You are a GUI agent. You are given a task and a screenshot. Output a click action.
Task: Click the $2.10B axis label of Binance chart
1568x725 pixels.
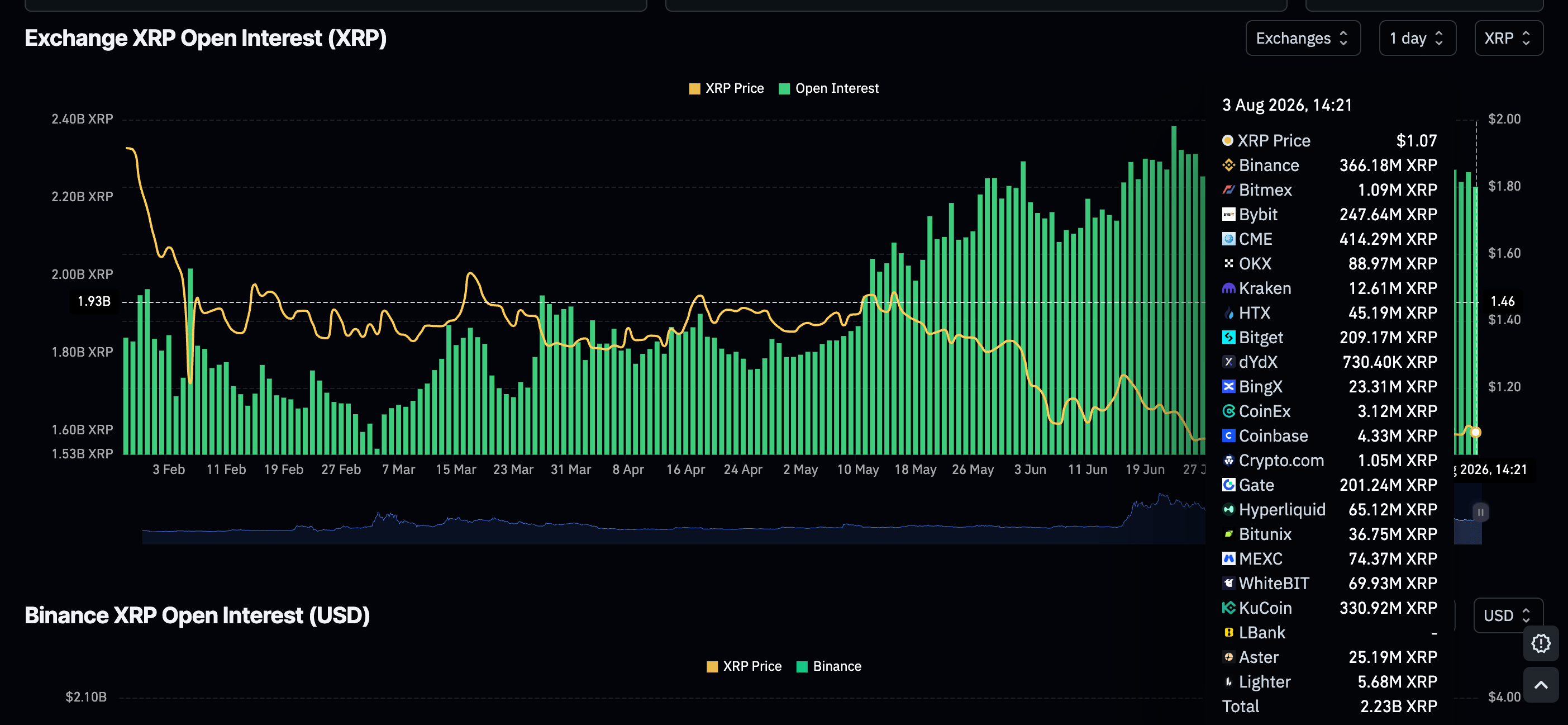tap(86, 696)
